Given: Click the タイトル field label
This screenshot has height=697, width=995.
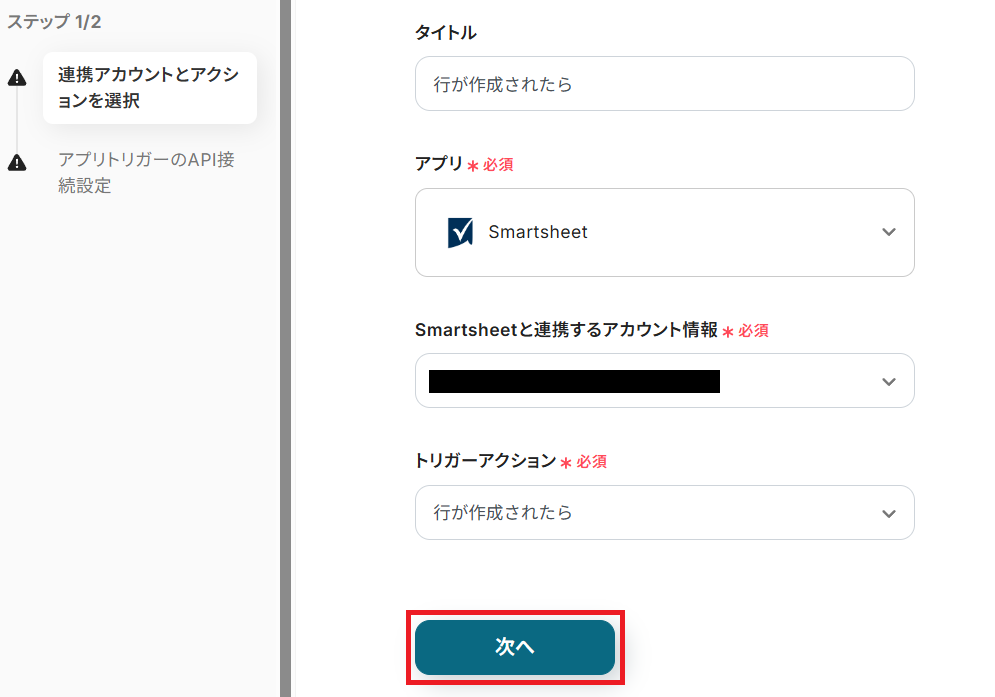Looking at the screenshot, I should pos(446,33).
